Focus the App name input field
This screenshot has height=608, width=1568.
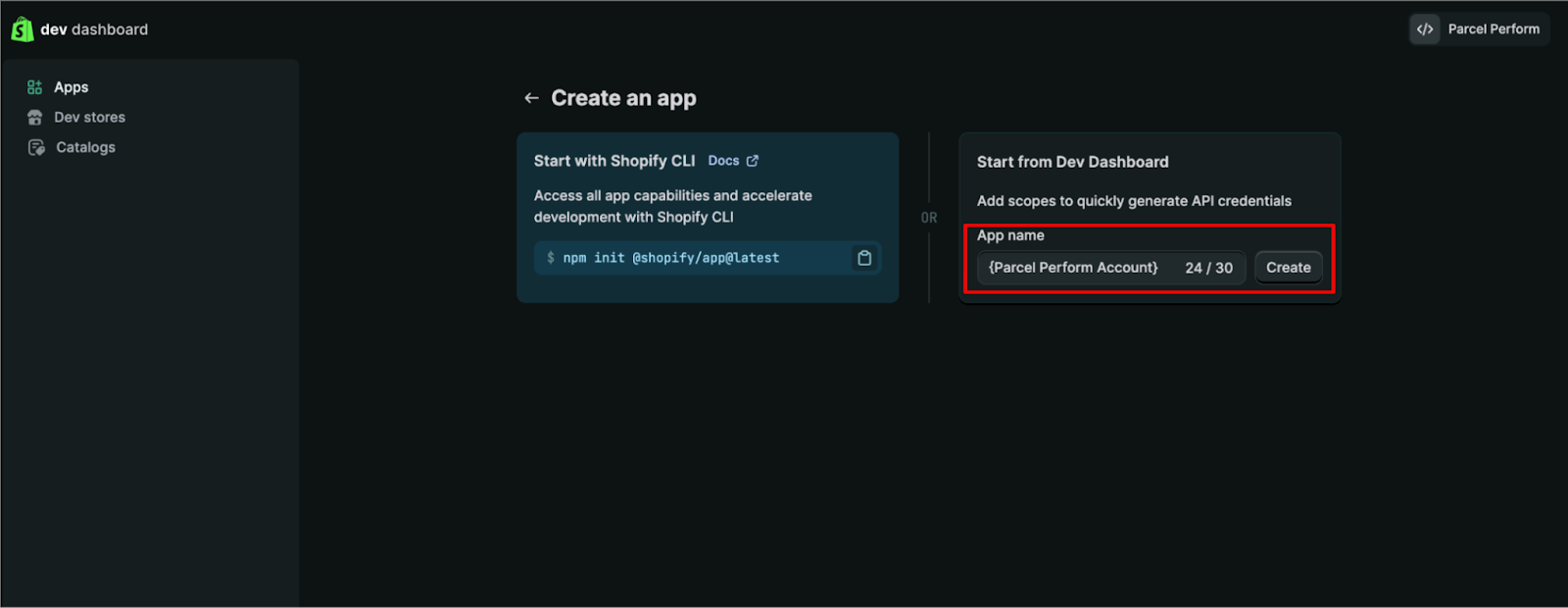(1111, 268)
